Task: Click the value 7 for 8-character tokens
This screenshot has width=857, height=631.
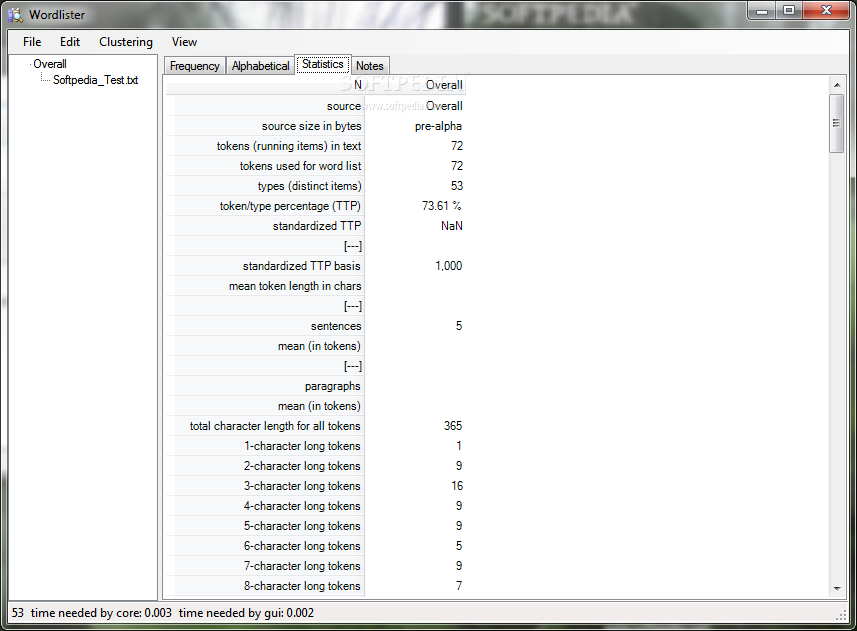Action: pos(459,586)
